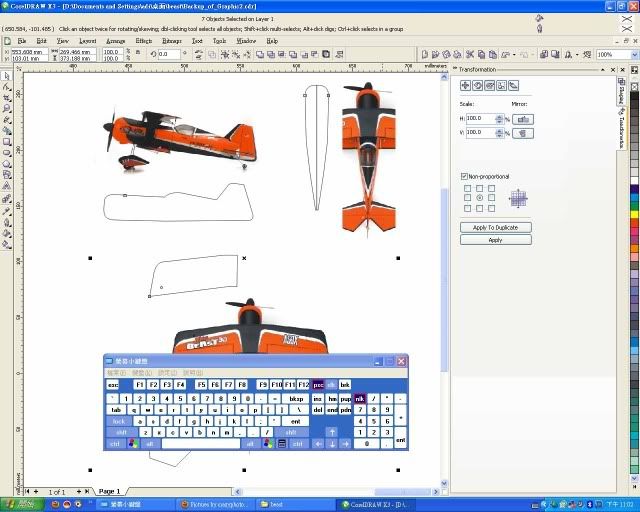Select the bottom-left anchor point checkbox

(x=467, y=208)
